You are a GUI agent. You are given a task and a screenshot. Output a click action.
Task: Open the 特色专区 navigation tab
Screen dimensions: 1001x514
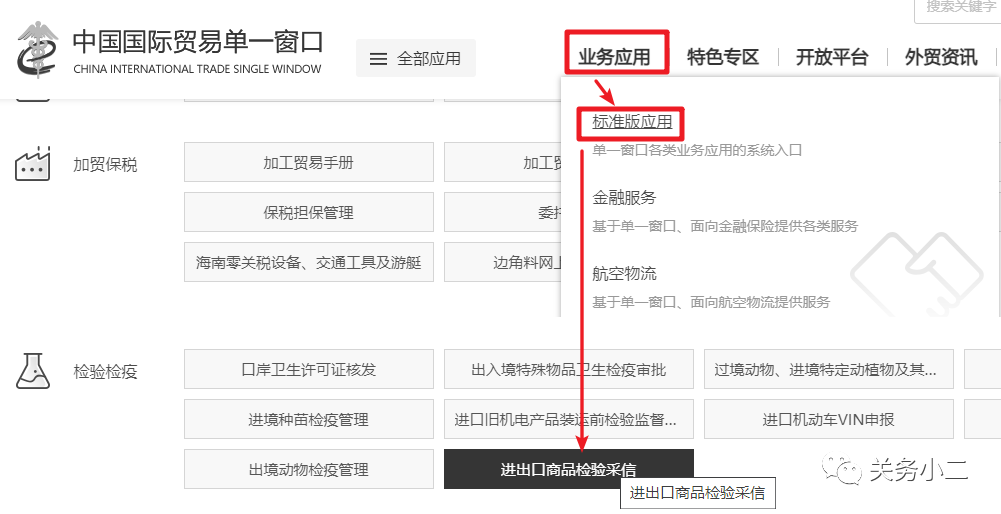tap(723, 57)
